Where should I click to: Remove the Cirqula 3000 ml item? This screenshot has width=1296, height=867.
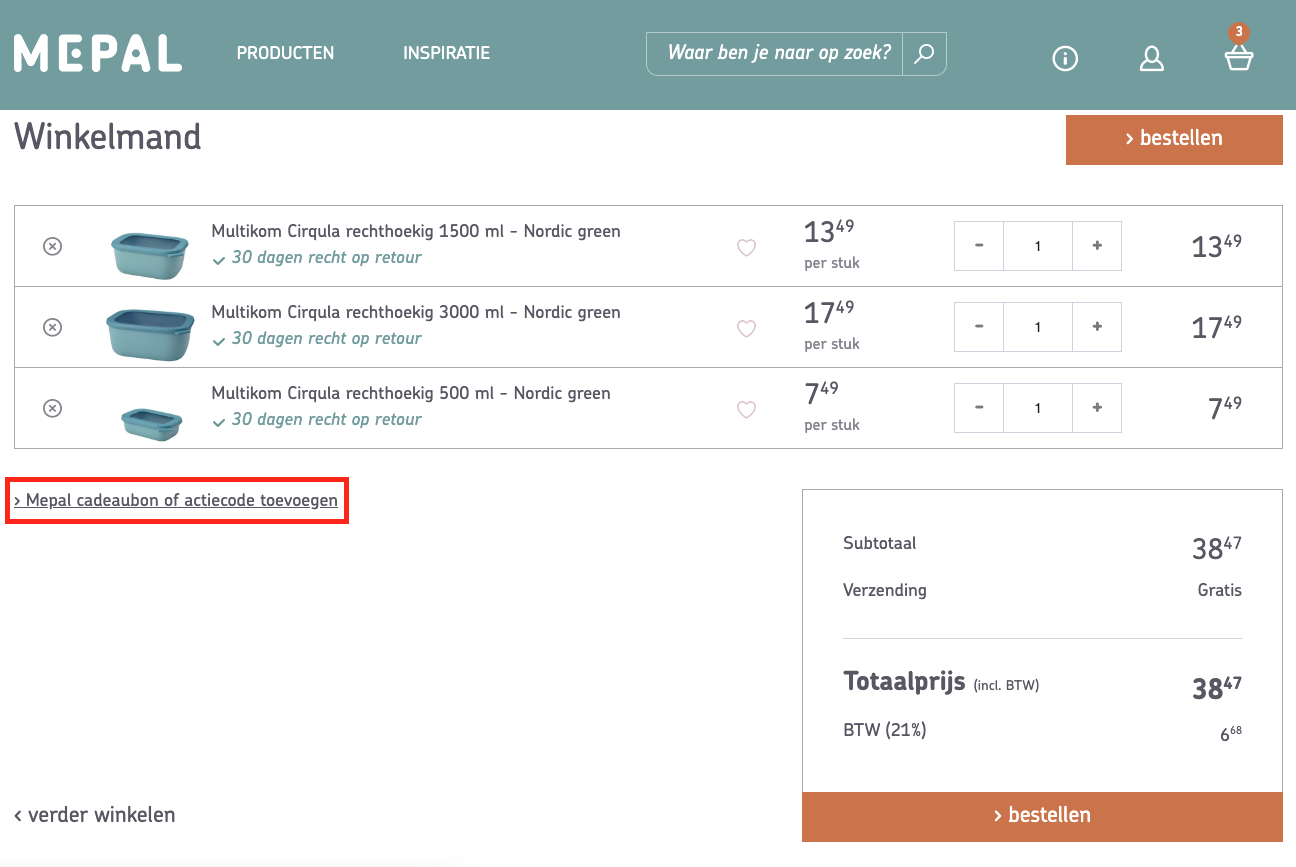tap(53, 327)
